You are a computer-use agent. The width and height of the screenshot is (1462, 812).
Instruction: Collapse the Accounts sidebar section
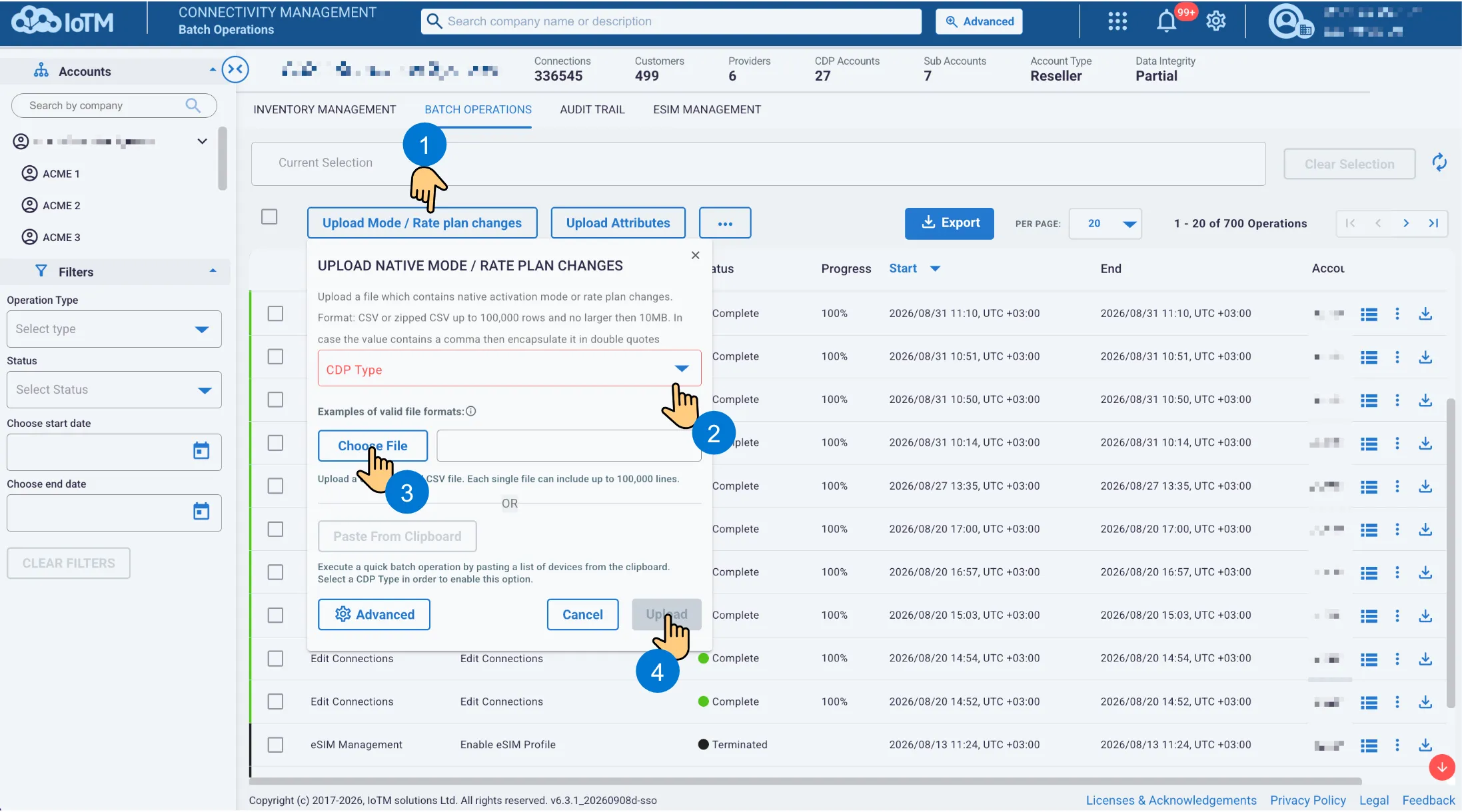(x=213, y=71)
